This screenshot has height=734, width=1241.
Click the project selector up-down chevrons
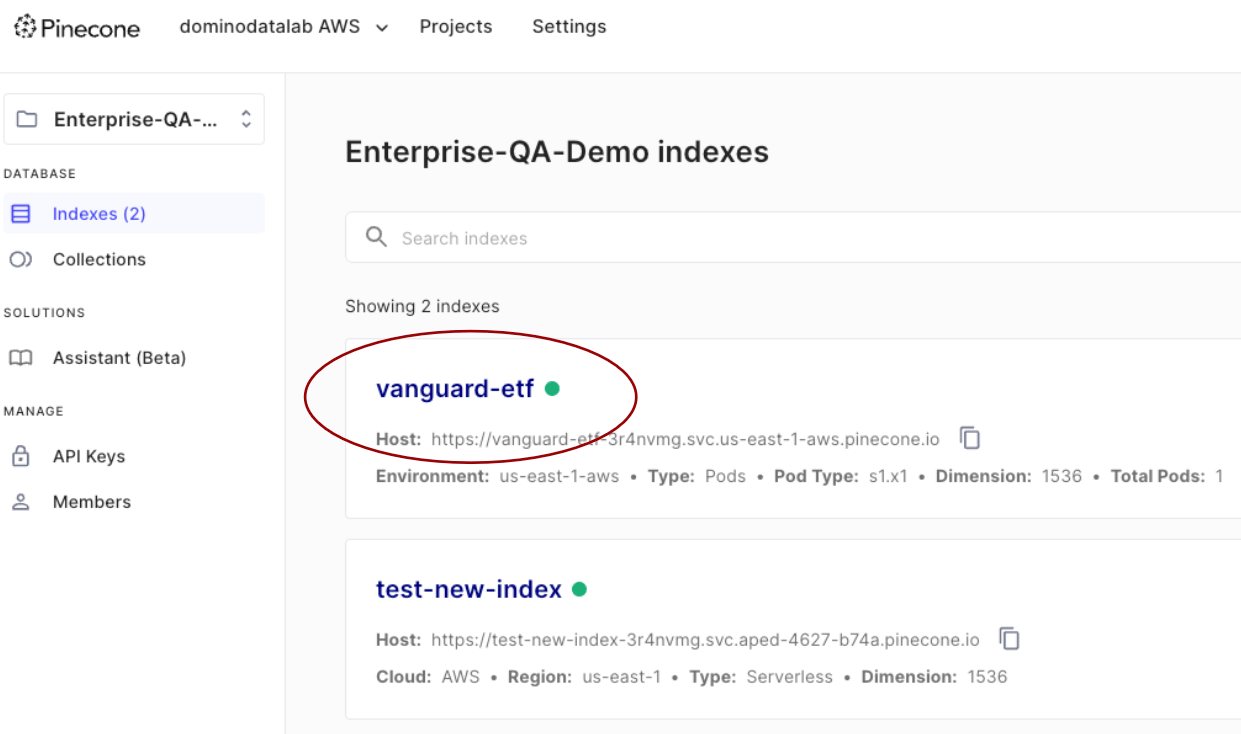[x=246, y=119]
